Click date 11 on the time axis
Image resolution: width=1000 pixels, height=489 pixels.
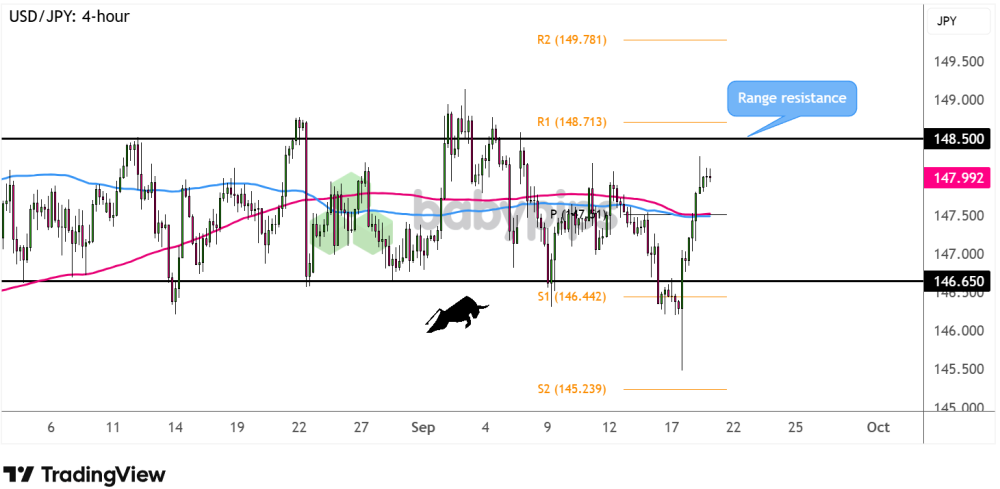click(113, 427)
